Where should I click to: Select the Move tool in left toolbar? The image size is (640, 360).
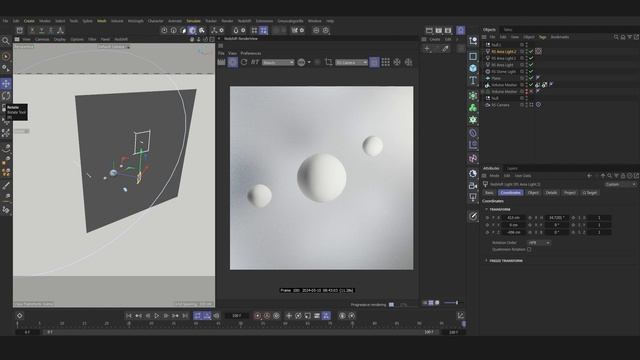coord(6,84)
